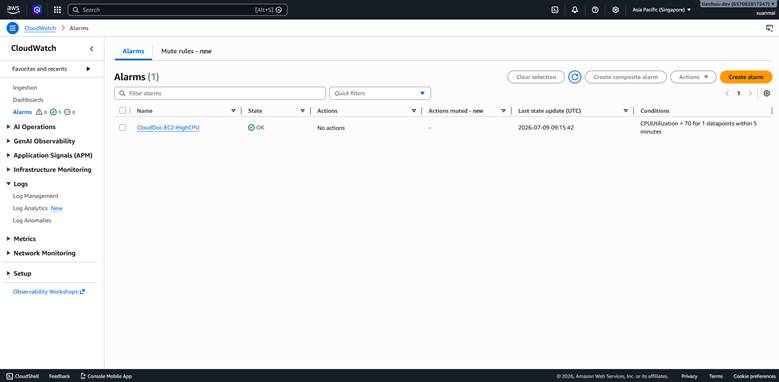Click the OK state of the alarm

click(x=256, y=128)
